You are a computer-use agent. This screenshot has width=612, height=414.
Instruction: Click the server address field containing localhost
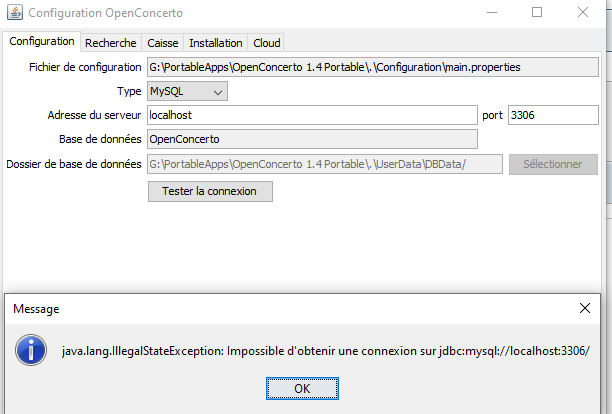(x=311, y=115)
